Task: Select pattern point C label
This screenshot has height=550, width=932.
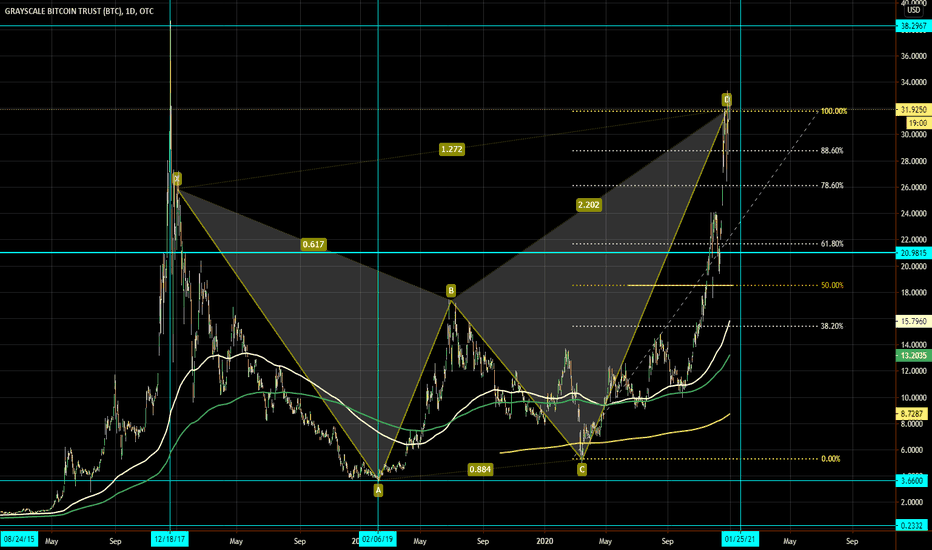Action: click(x=582, y=470)
